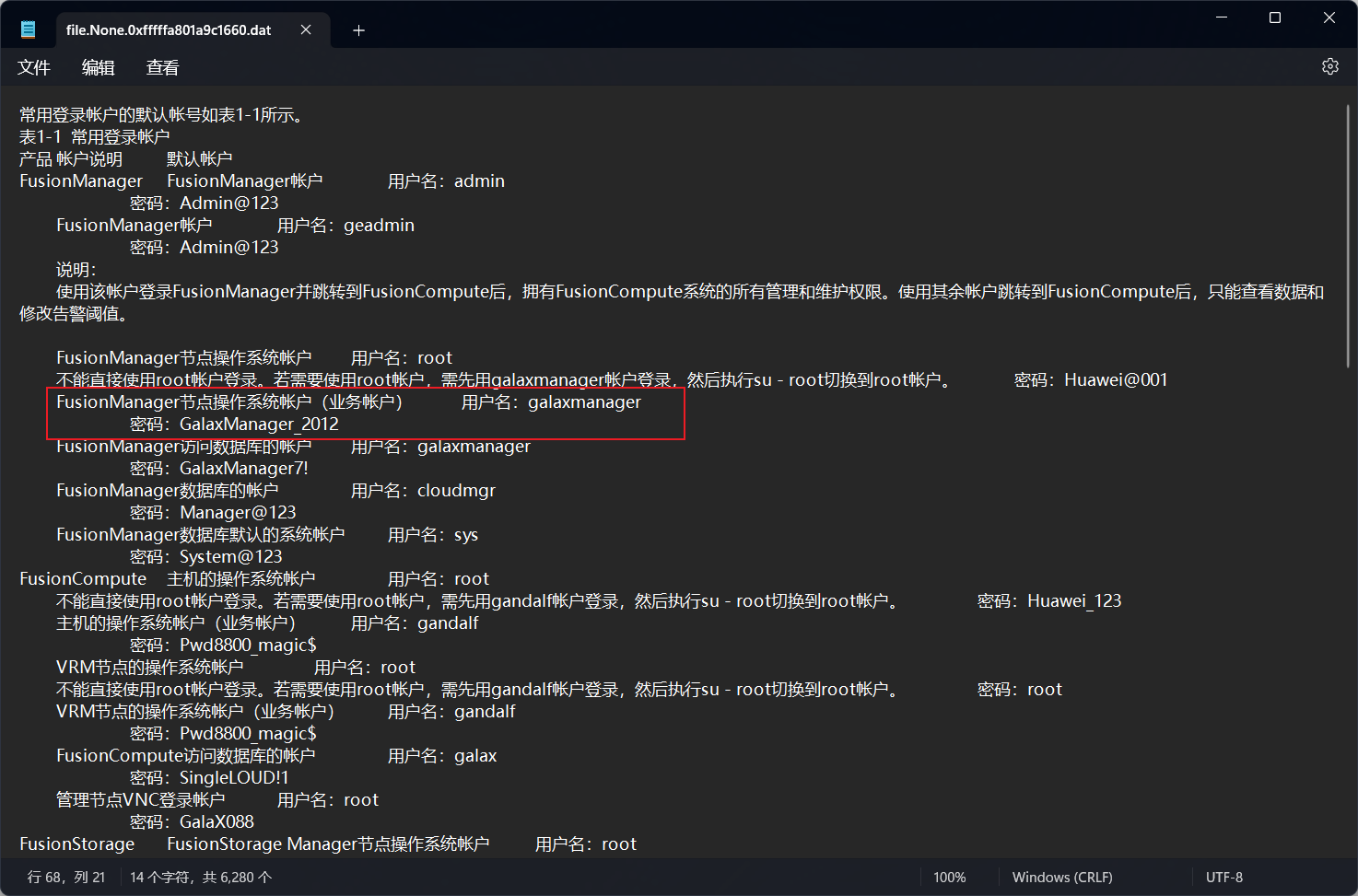
Task: Click the text FusionManager数据库的帐户
Action: click(x=167, y=491)
